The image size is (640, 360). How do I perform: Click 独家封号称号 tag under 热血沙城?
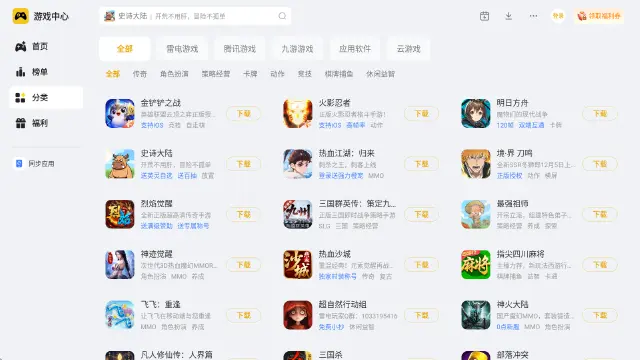(338, 276)
